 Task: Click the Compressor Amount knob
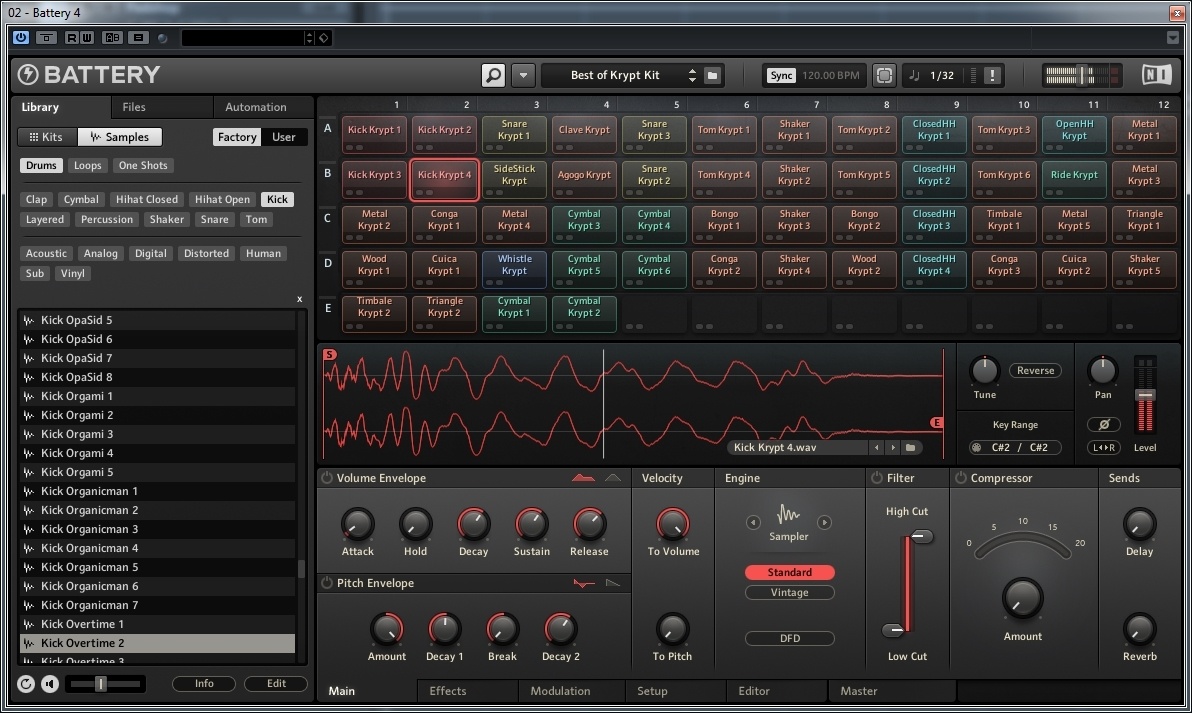1022,598
